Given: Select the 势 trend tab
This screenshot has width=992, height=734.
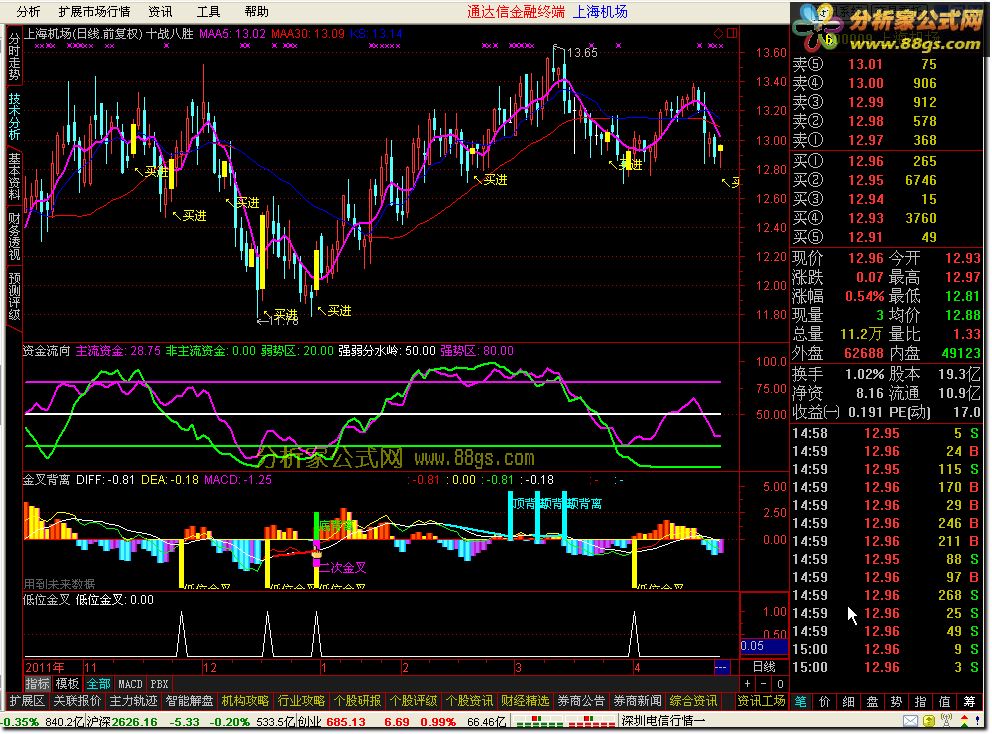Looking at the screenshot, I should point(896,701).
